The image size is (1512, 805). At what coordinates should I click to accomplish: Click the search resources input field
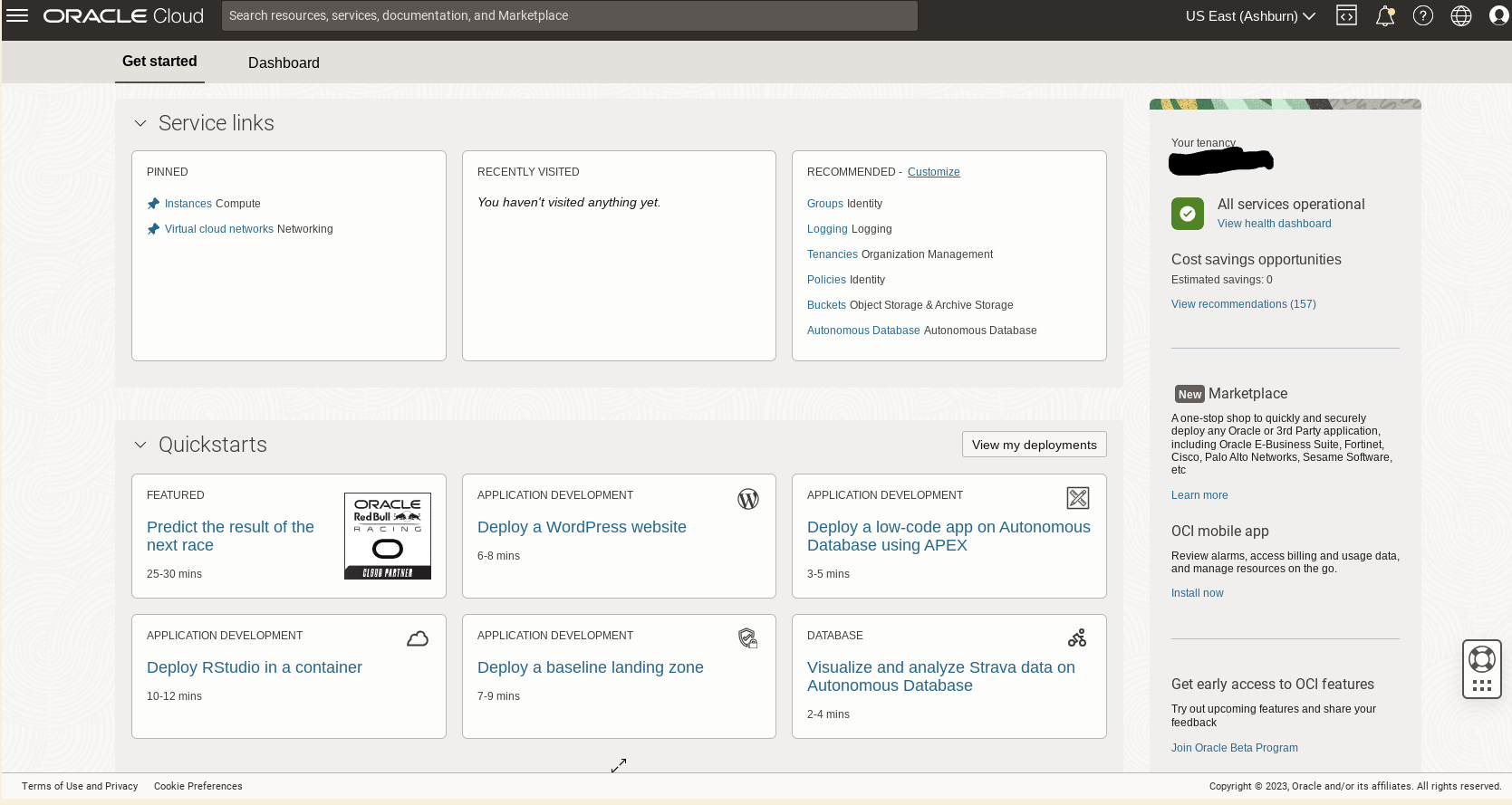570,15
